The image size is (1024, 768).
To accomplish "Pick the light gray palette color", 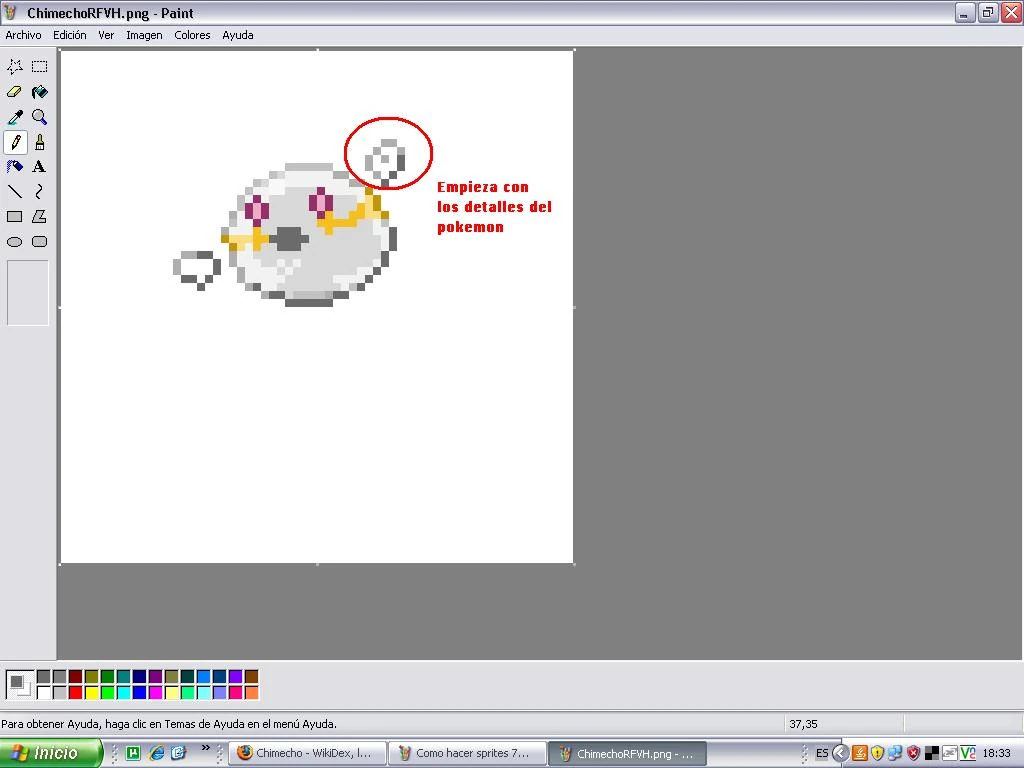I will pos(59,692).
